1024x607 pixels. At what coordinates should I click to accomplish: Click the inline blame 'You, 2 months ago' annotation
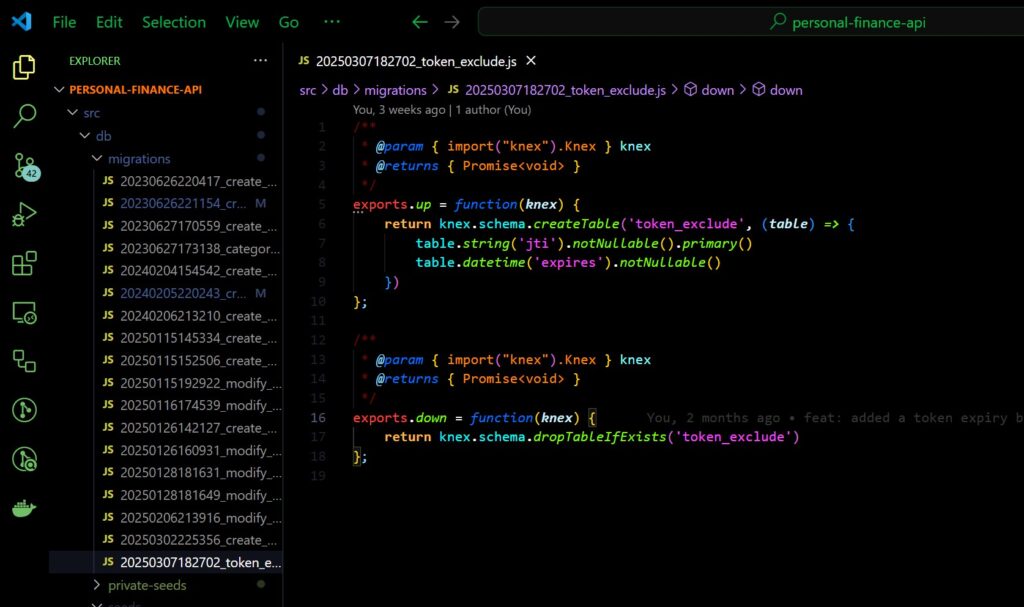[835, 418]
